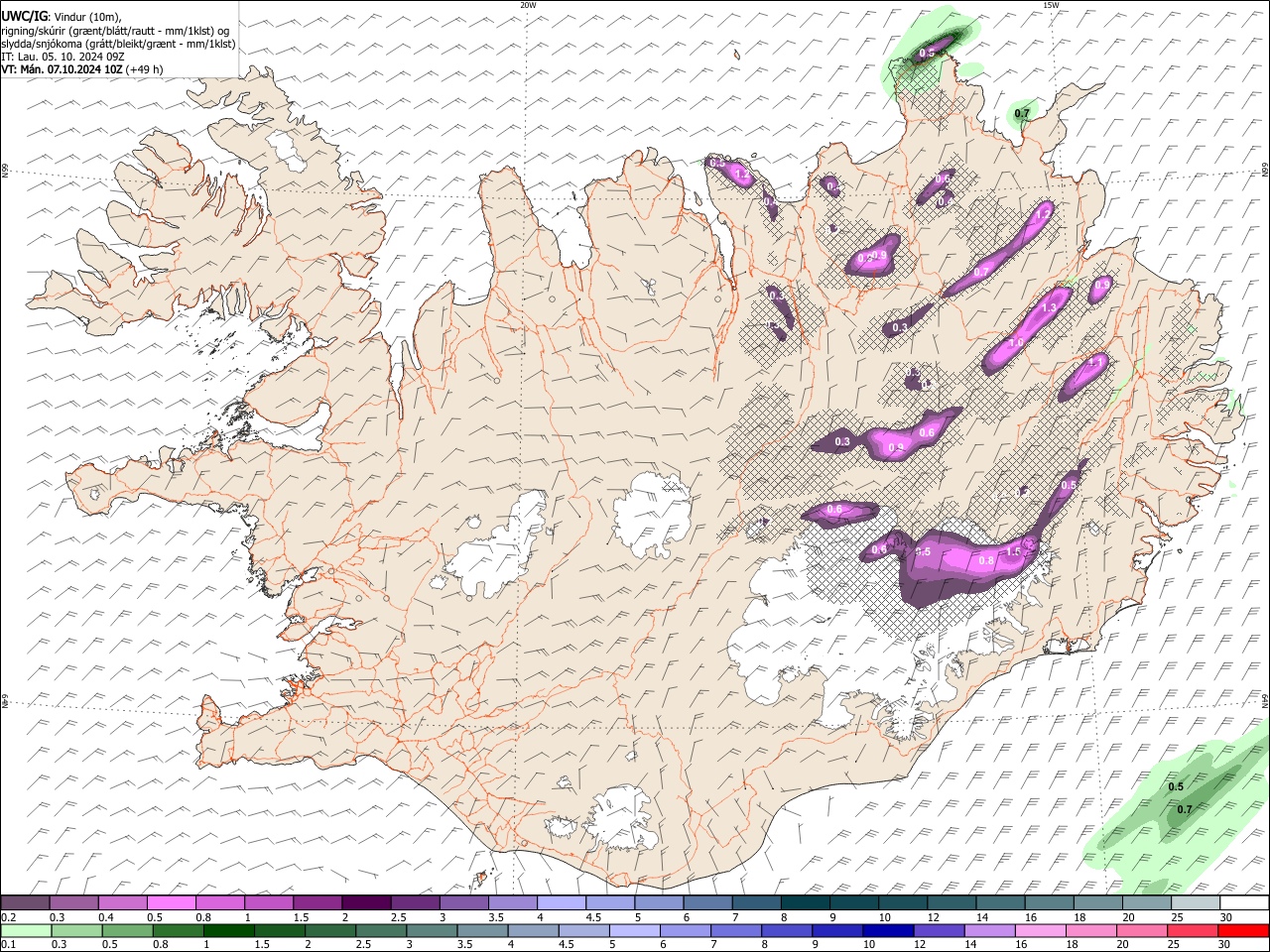The image size is (1270, 952).
Task: Select the slate blue 6 mm snow swatch
Action: pos(706,903)
